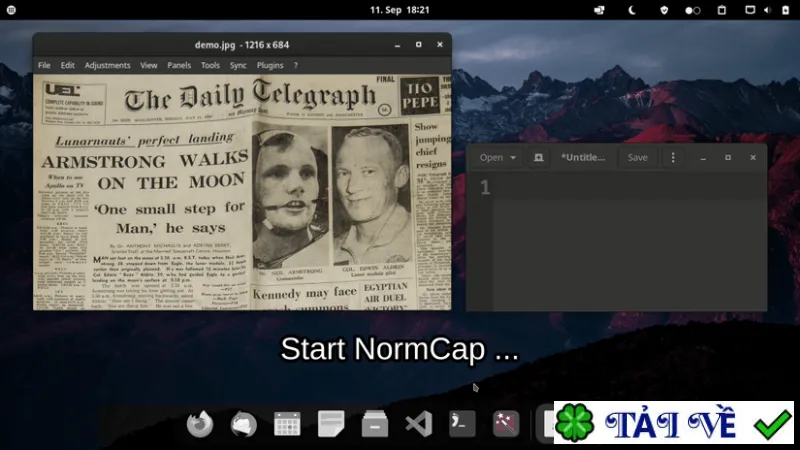Click the date and time clock

(x=399, y=10)
